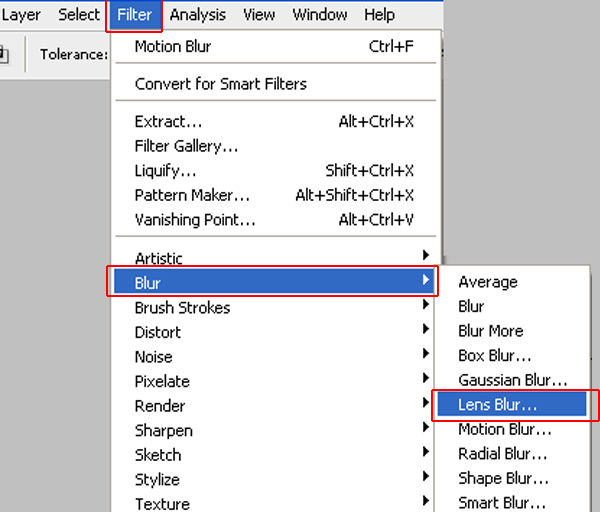The width and height of the screenshot is (600, 512).
Task: Open the Layer menu
Action: point(20,15)
